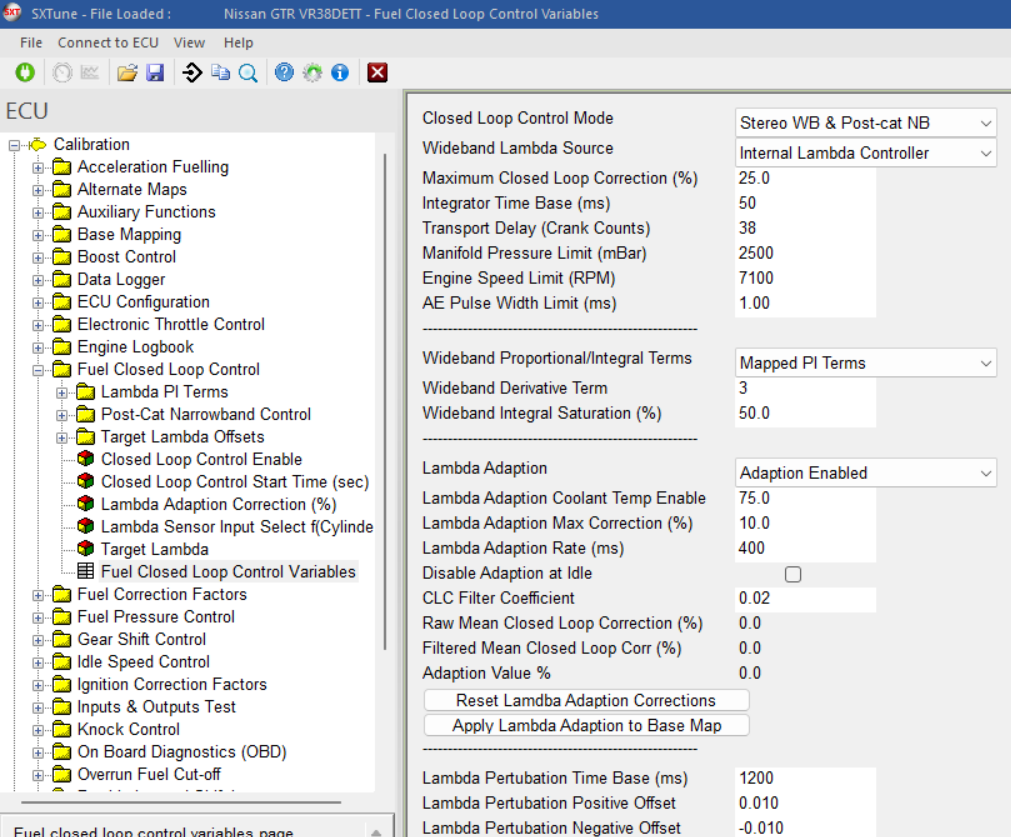Click Integrator Time Base value 50
Image resolution: width=1011 pixels, height=837 pixels.
805,203
